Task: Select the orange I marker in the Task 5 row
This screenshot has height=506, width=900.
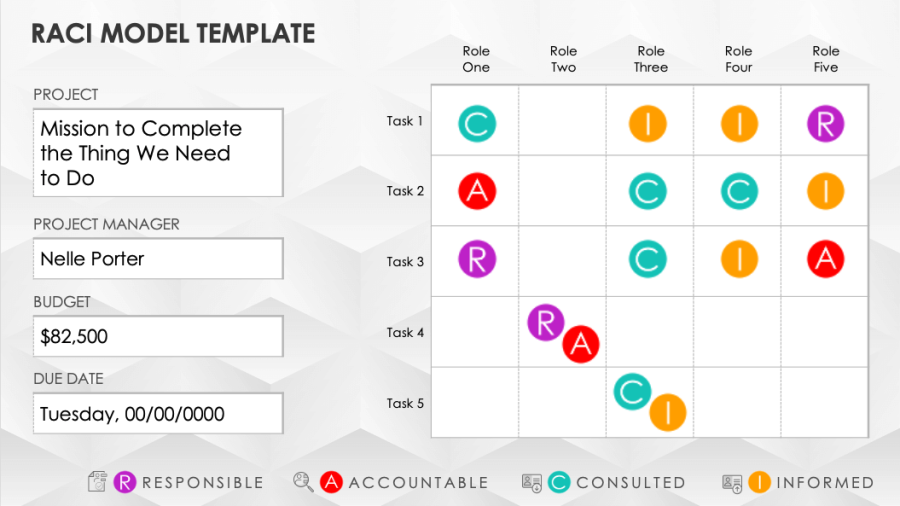Action: [x=667, y=412]
